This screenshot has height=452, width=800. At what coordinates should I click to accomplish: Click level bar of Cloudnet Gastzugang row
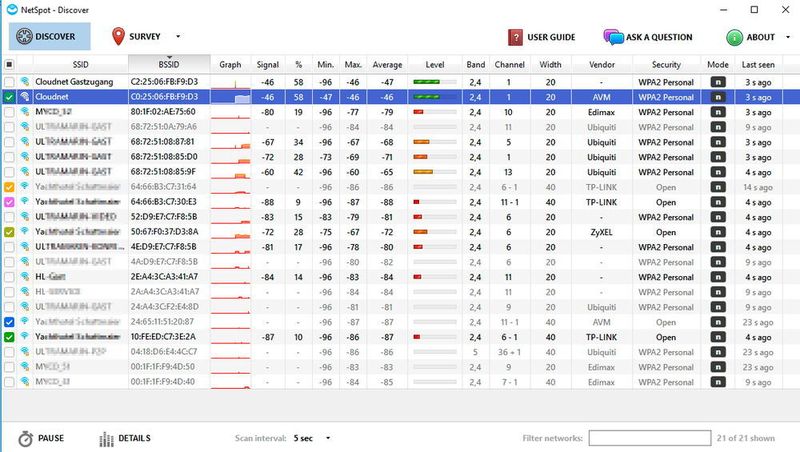point(435,82)
